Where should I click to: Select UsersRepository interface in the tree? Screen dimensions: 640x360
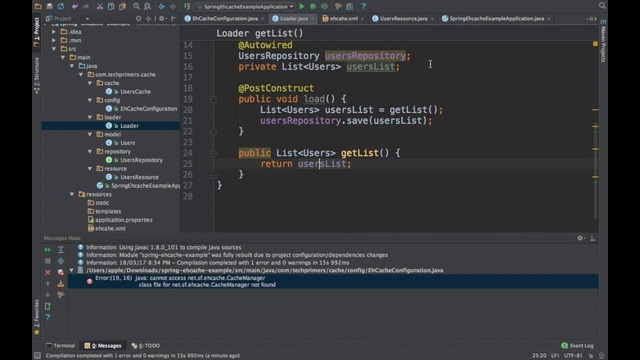pyautogui.click(x=141, y=160)
